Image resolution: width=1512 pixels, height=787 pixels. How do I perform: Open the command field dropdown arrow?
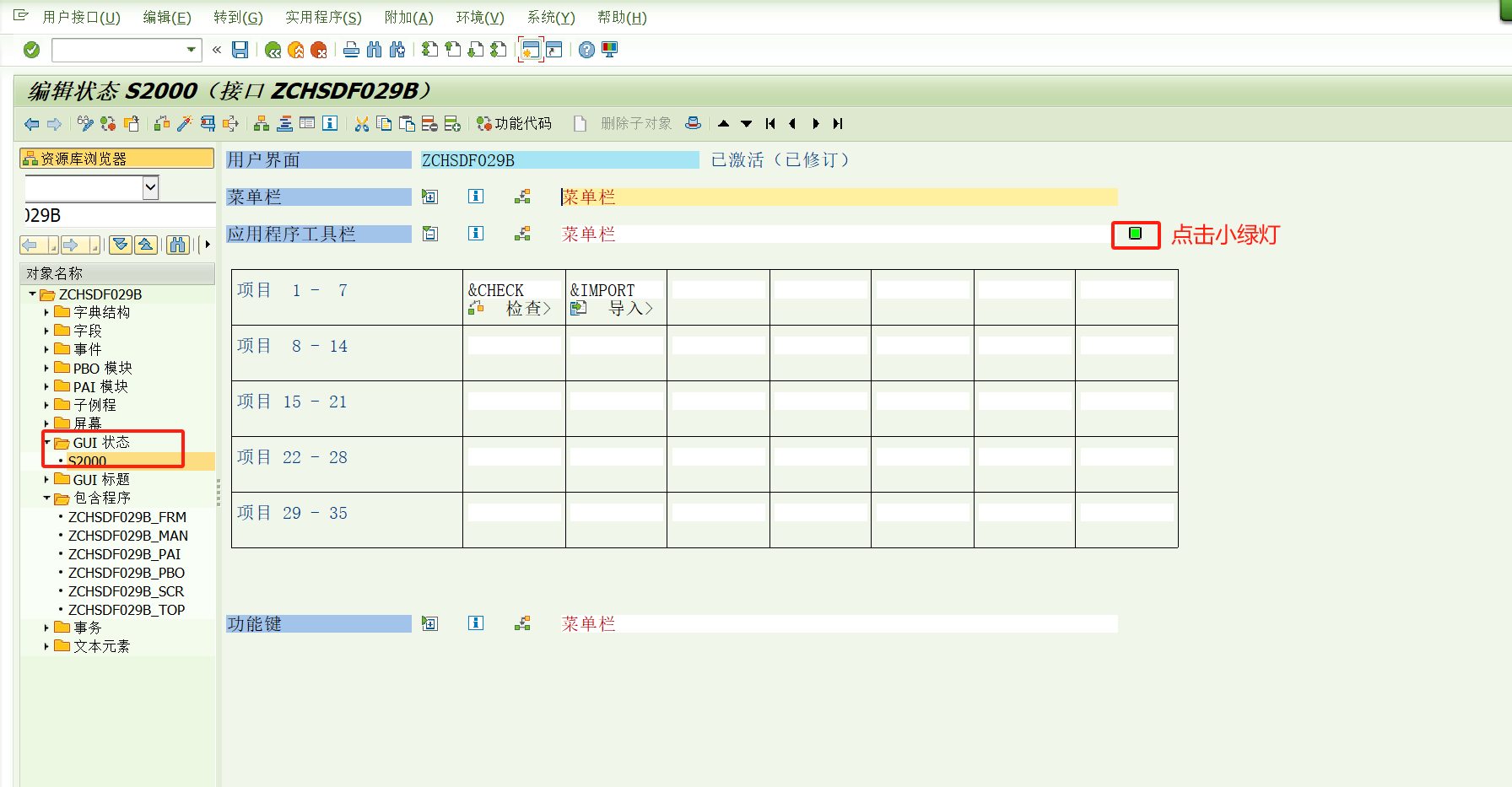(192, 50)
